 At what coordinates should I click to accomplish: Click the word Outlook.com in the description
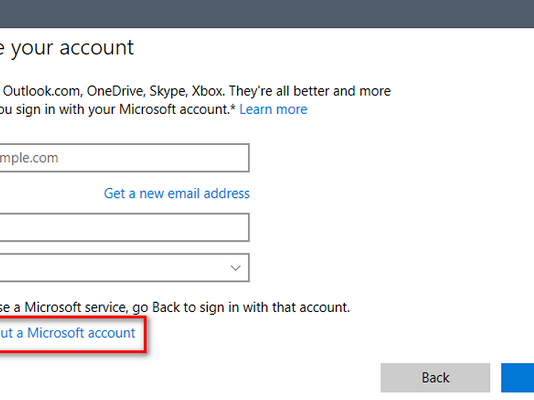click(42, 91)
